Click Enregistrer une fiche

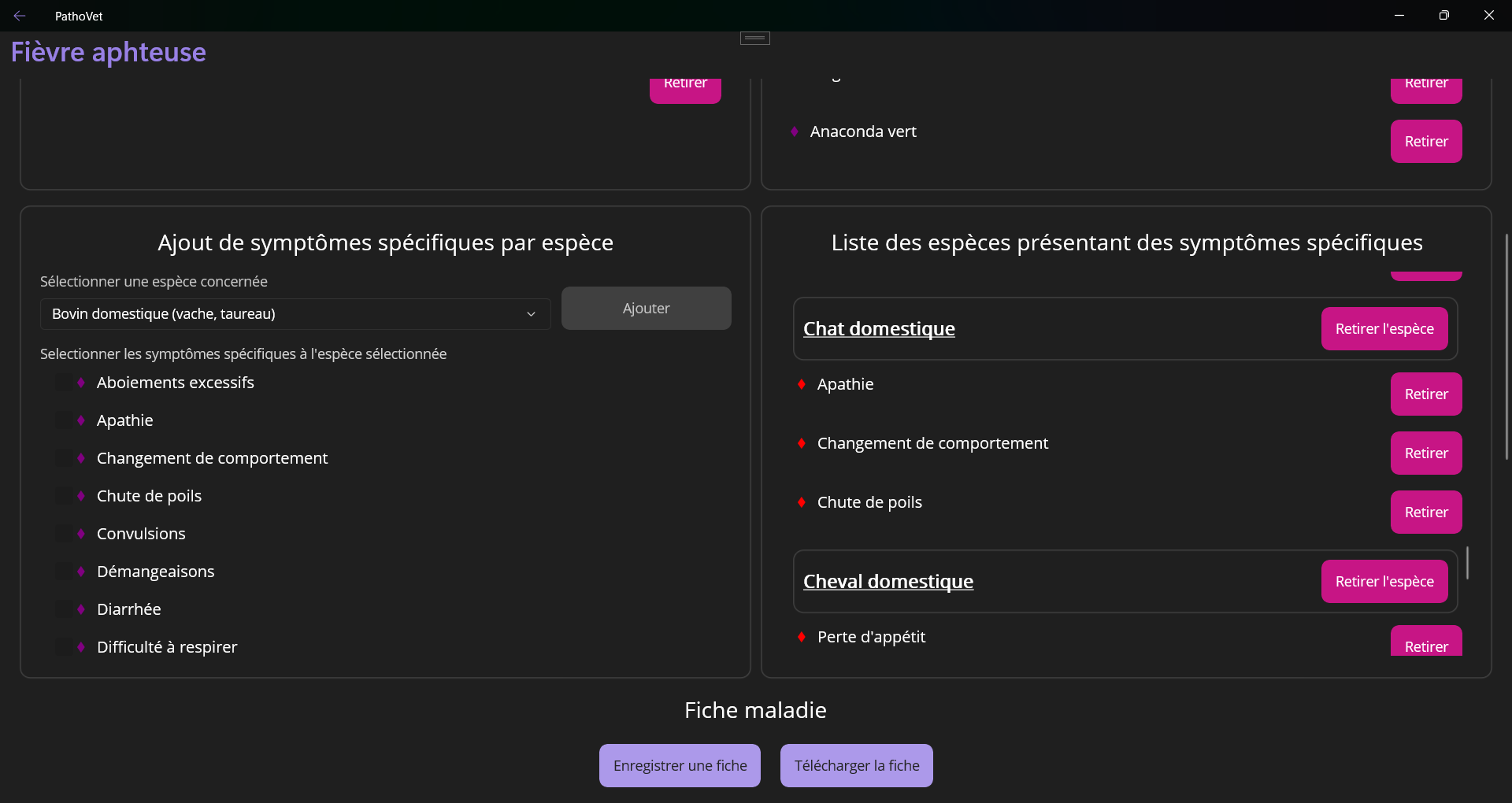pos(680,766)
